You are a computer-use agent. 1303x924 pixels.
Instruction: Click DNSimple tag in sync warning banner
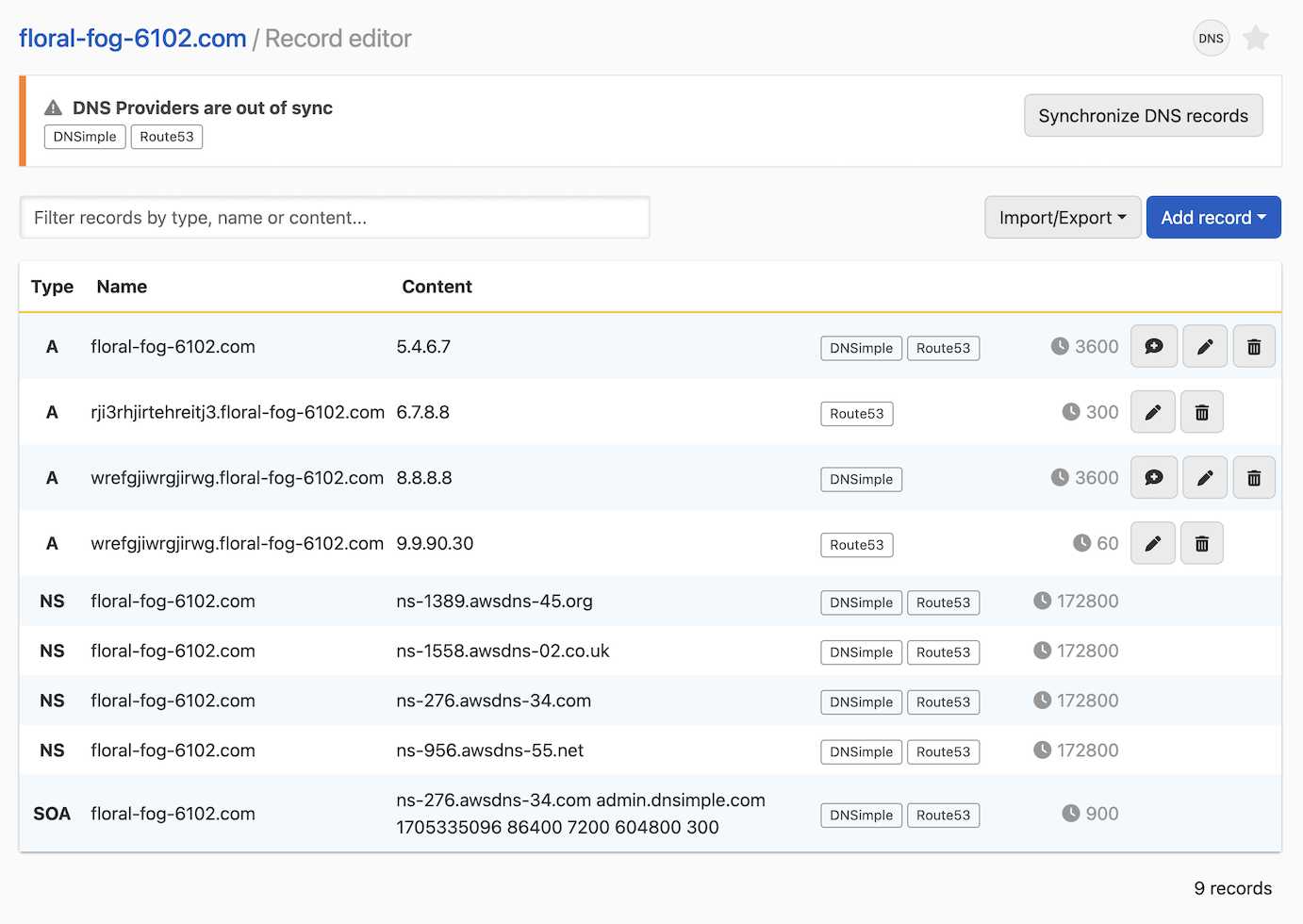85,137
